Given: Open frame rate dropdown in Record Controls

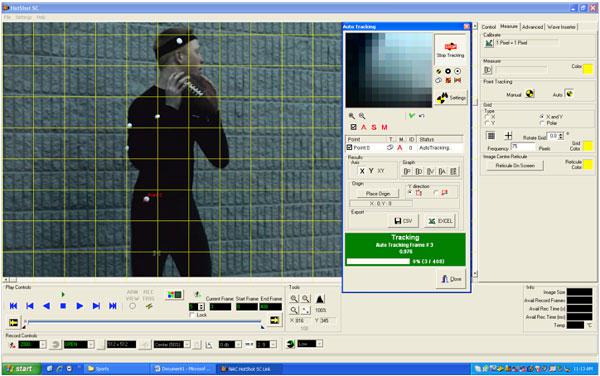Looking at the screenshot, I should [x=43, y=345].
